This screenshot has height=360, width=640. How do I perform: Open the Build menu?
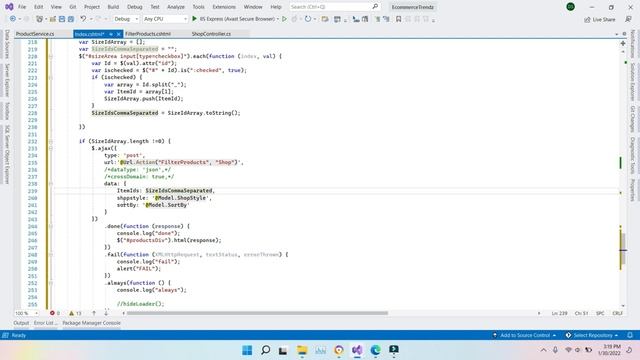[x=113, y=7]
